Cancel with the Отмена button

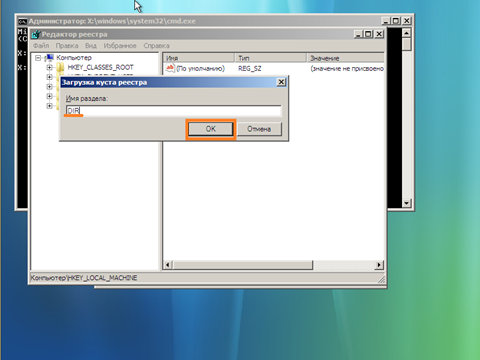click(x=259, y=129)
